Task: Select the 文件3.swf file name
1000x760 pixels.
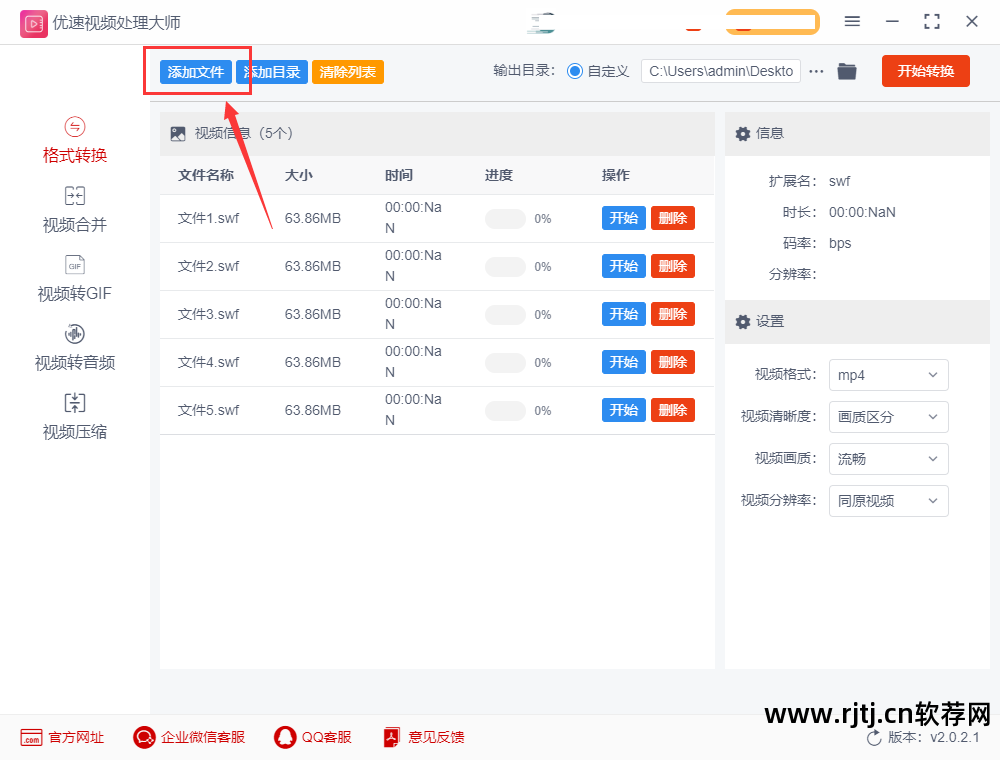Action: [x=209, y=314]
